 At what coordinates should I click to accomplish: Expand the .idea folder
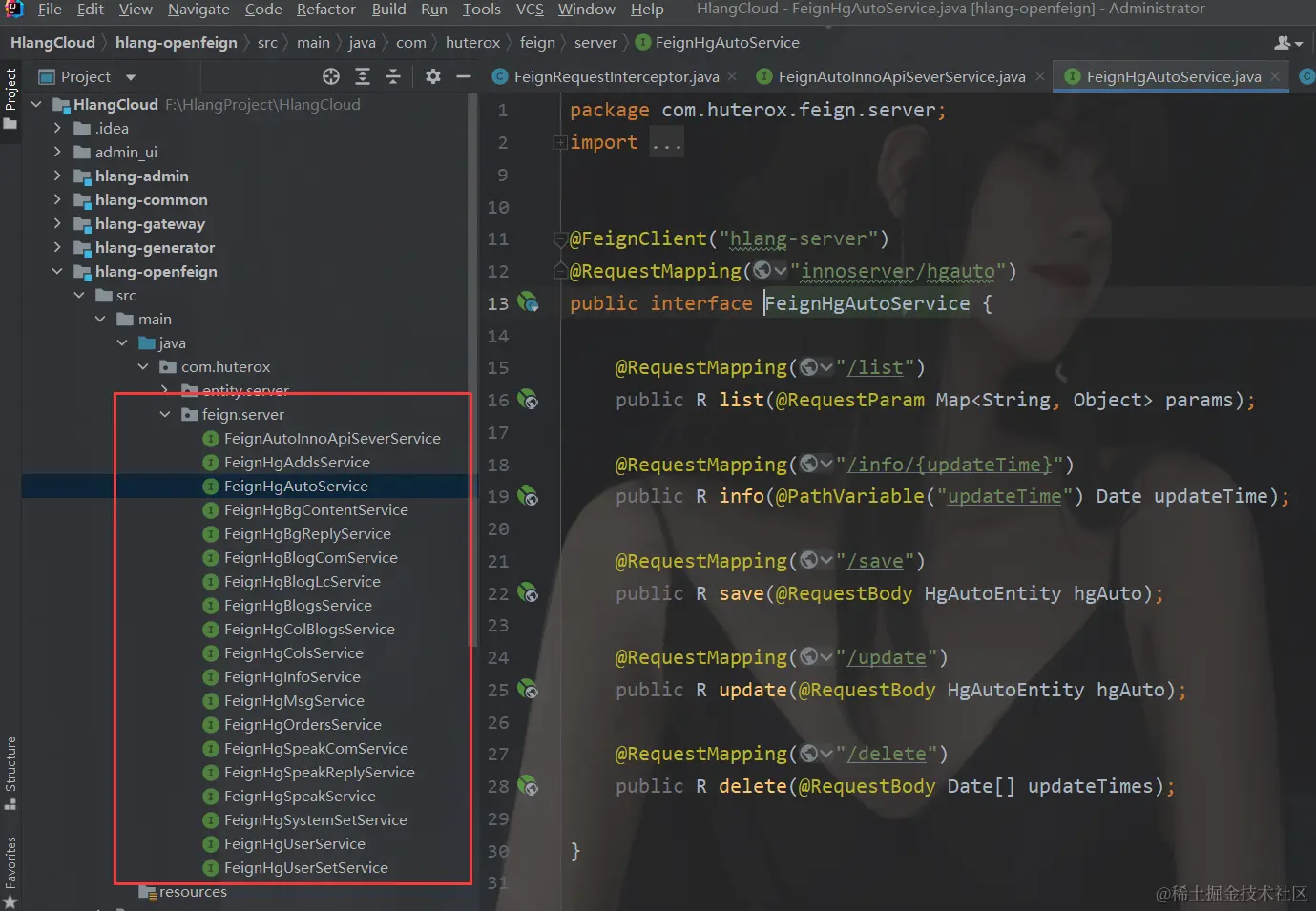click(x=57, y=128)
